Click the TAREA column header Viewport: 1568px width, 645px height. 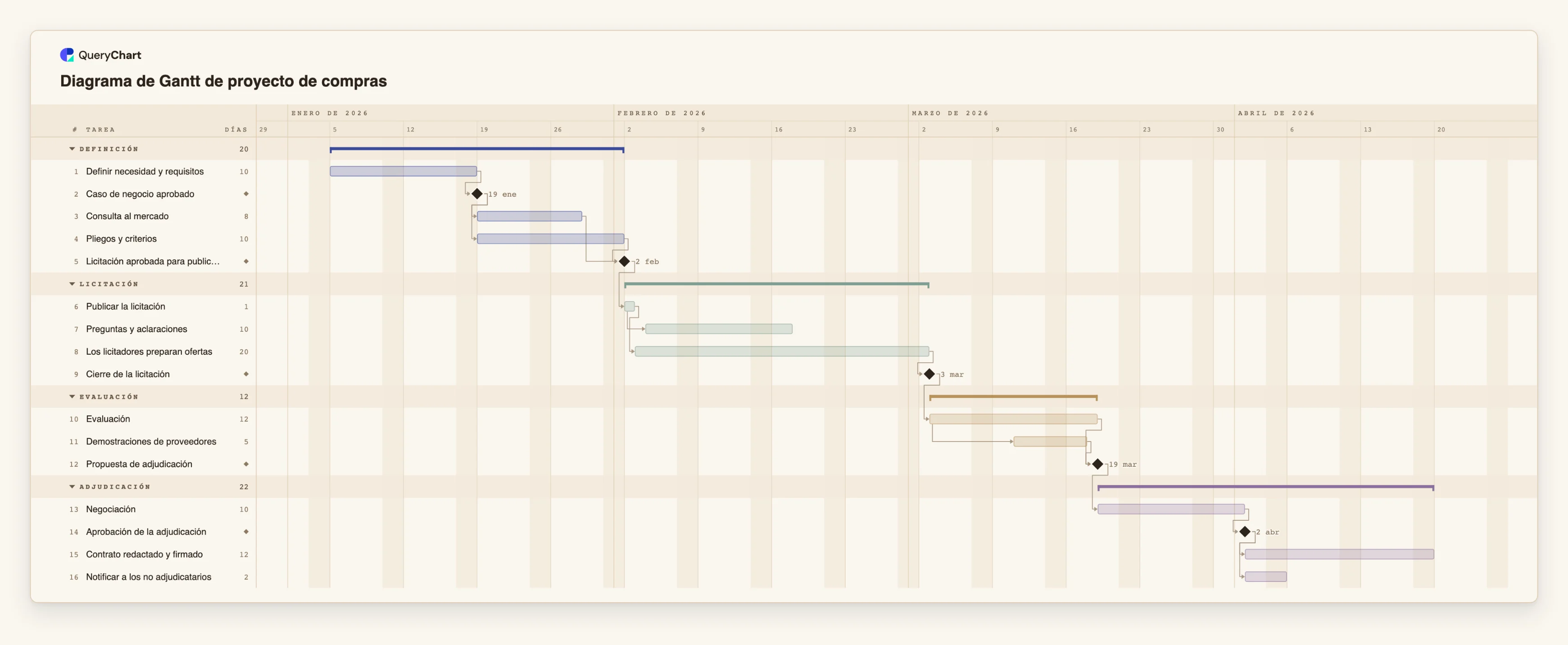(x=100, y=130)
